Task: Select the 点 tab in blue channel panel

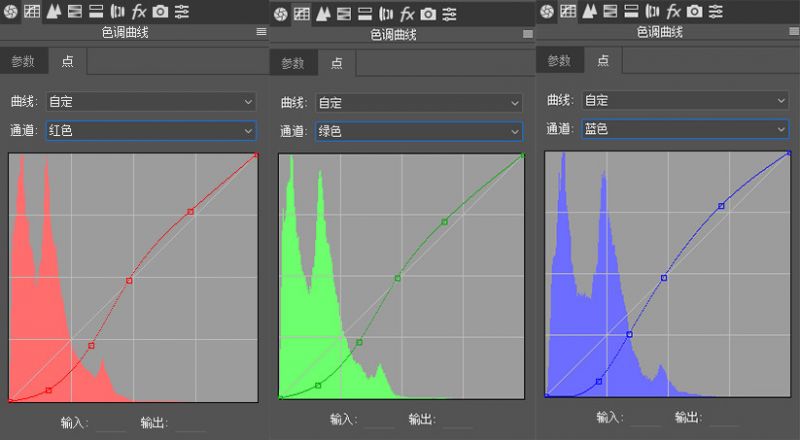Action: (x=602, y=60)
